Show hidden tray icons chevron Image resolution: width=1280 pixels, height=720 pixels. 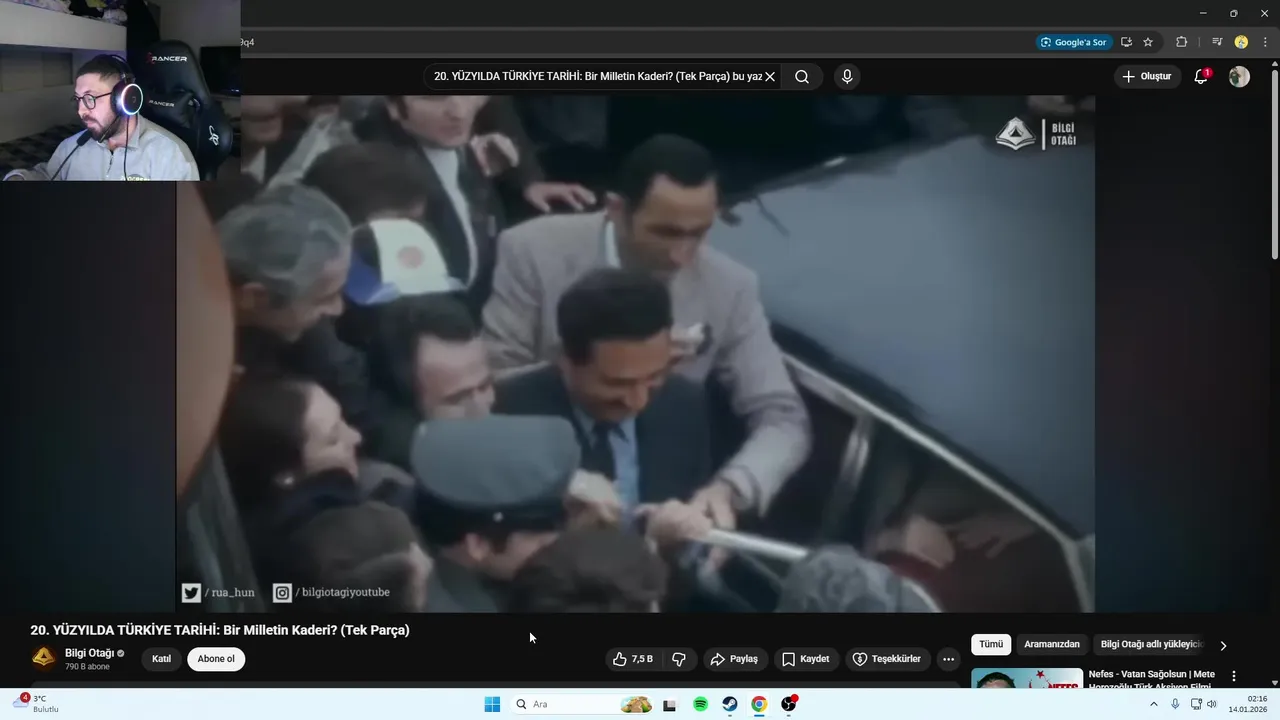[x=1154, y=704]
